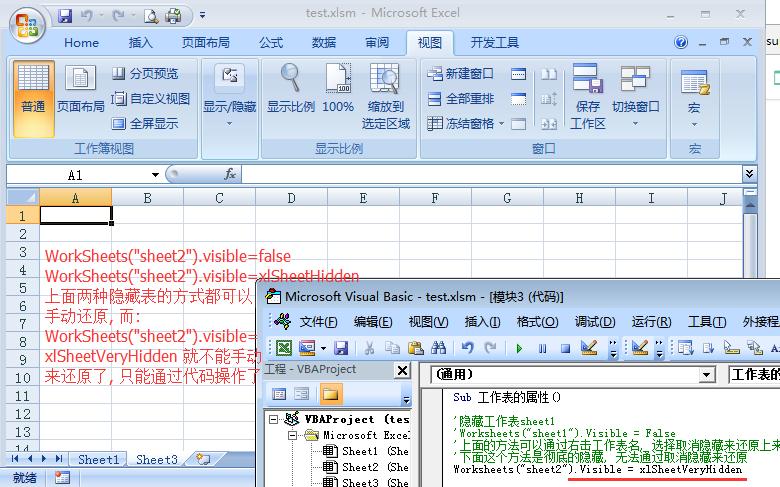Open the 插入 ribbon tab
The image size is (780, 487).
pos(141,43)
